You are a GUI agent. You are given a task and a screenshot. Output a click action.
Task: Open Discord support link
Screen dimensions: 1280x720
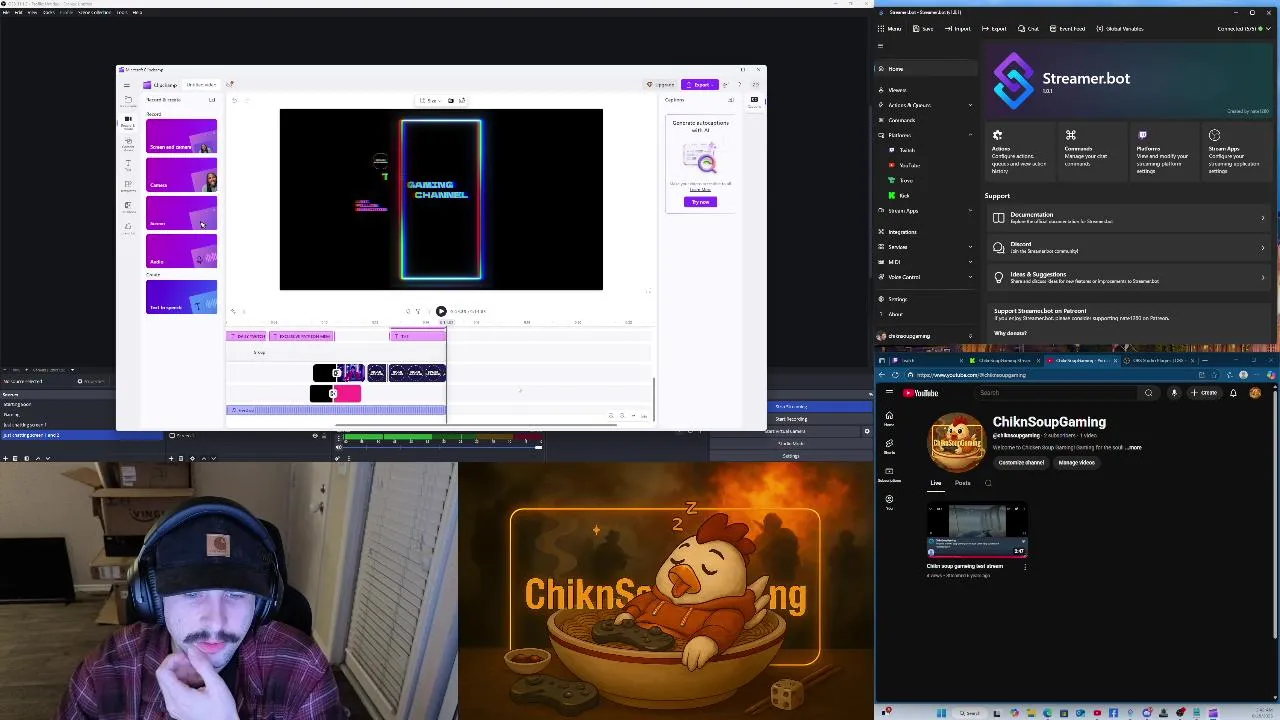click(1128, 247)
